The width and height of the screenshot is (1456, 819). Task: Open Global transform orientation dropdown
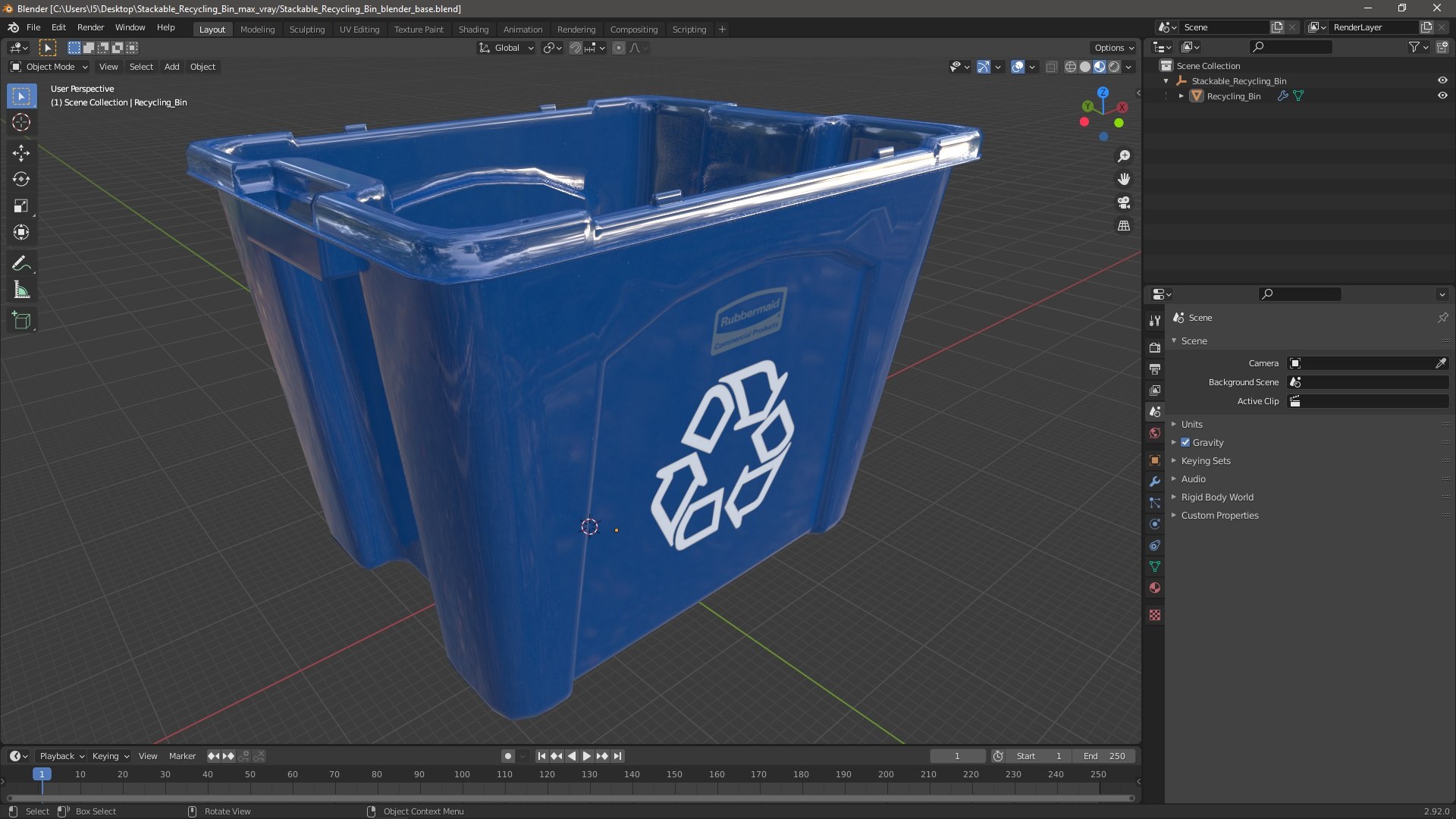point(507,48)
